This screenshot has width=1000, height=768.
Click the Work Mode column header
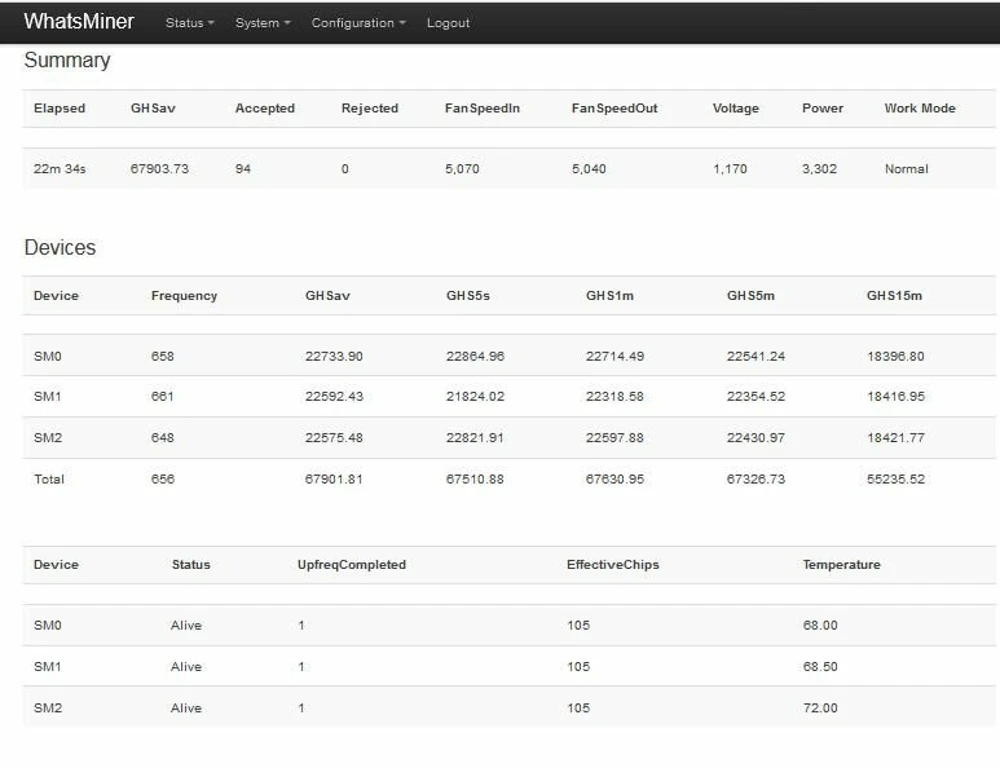tap(920, 108)
